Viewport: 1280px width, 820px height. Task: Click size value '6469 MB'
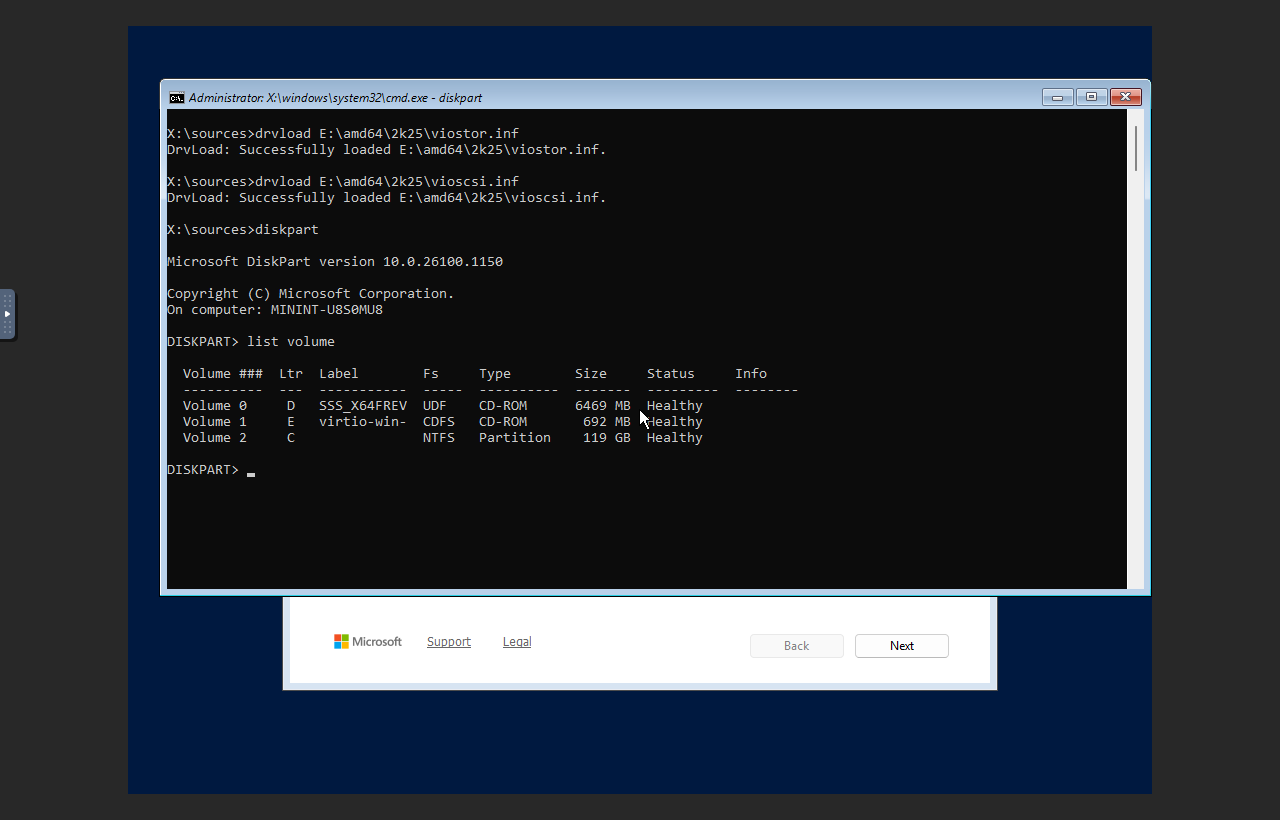click(x=603, y=406)
